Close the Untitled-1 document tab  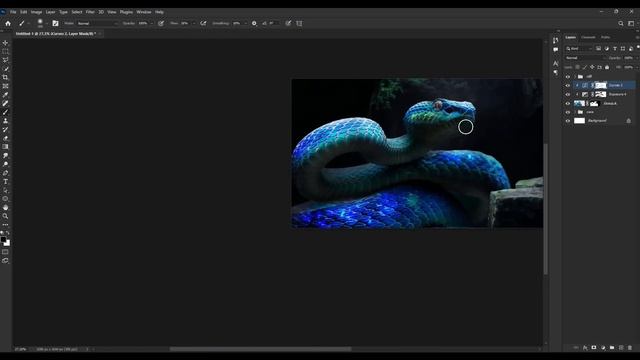(100, 34)
